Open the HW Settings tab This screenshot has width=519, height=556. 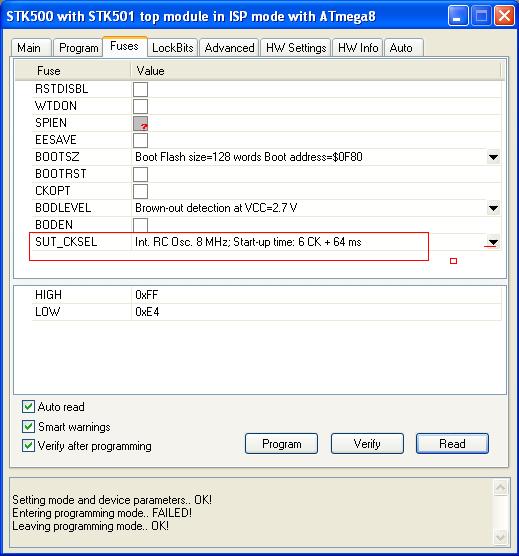296,48
